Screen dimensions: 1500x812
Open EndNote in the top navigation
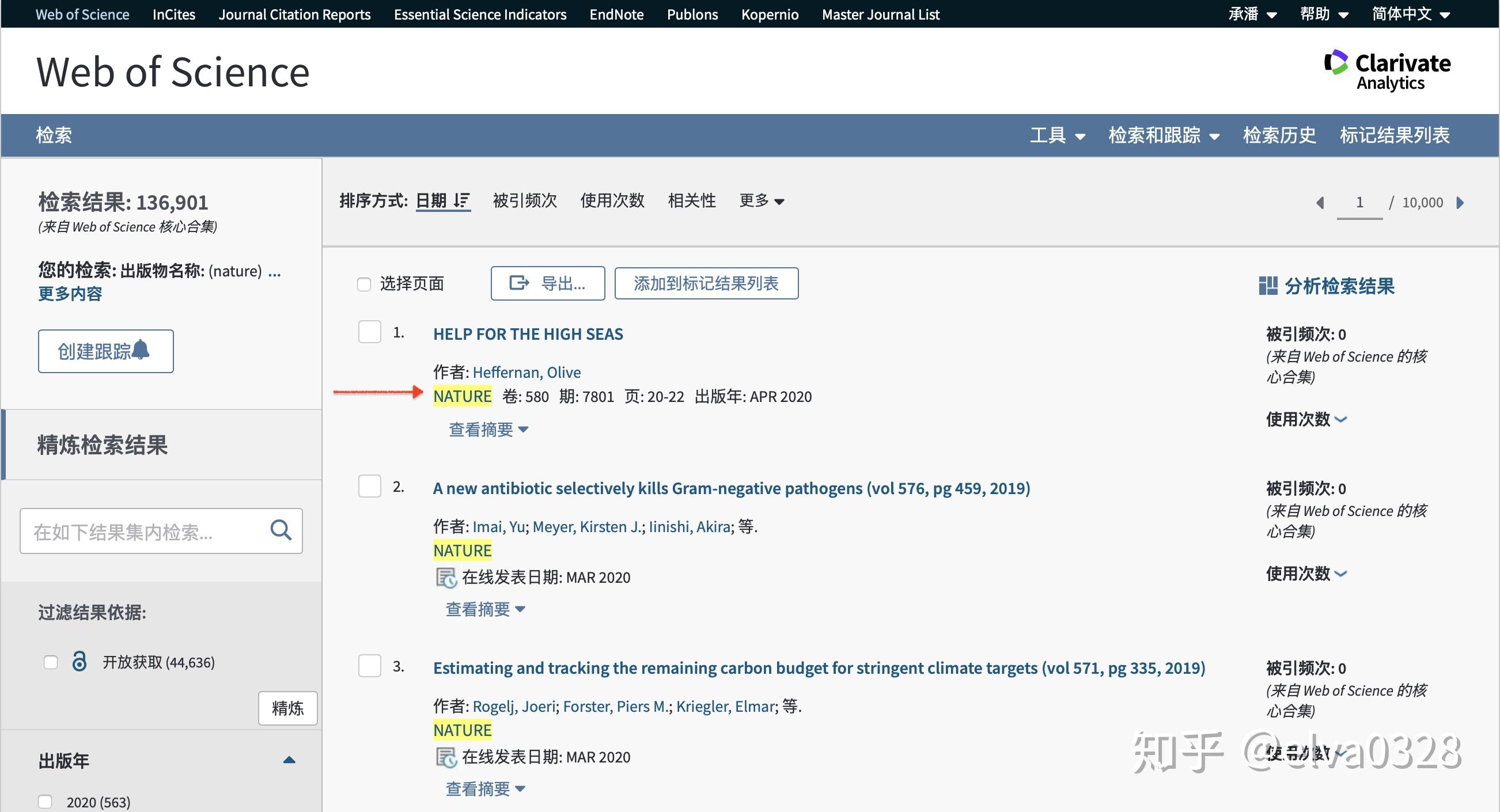(x=616, y=14)
